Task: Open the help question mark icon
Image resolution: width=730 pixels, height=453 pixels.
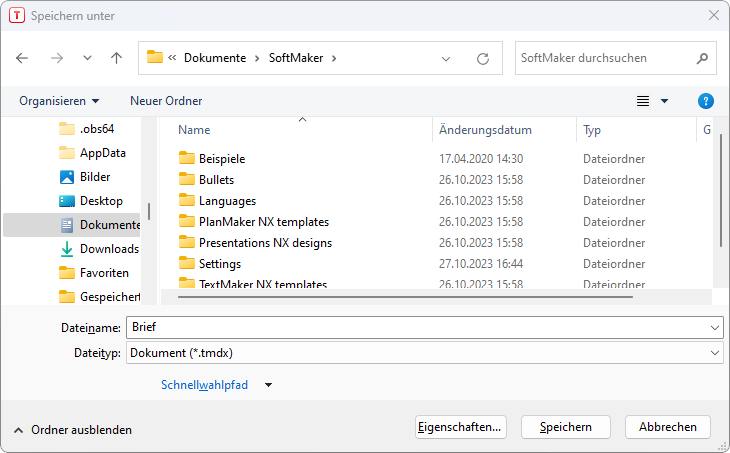Action: click(x=705, y=101)
